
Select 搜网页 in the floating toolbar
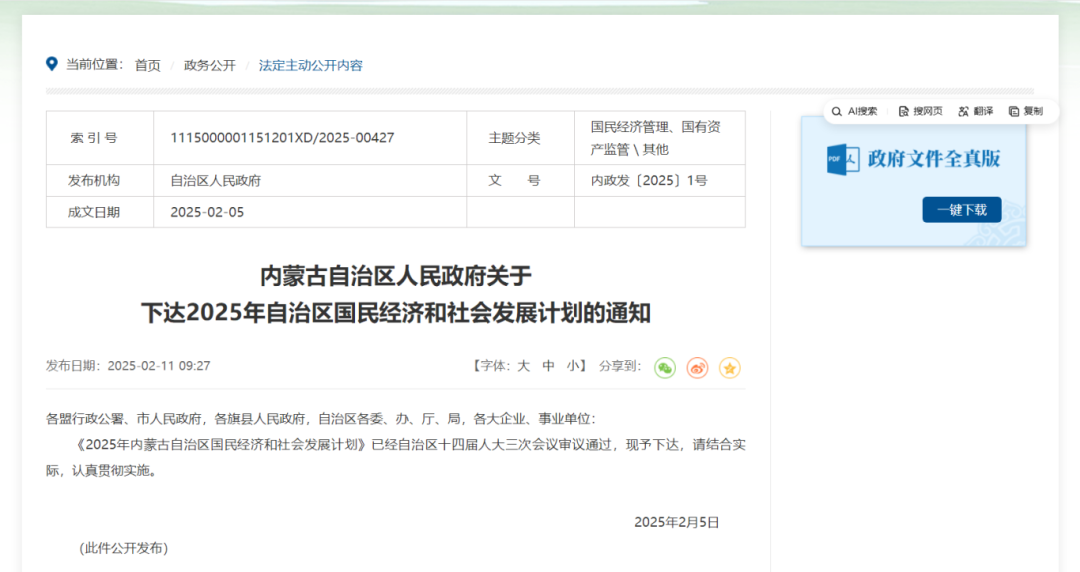pos(920,111)
